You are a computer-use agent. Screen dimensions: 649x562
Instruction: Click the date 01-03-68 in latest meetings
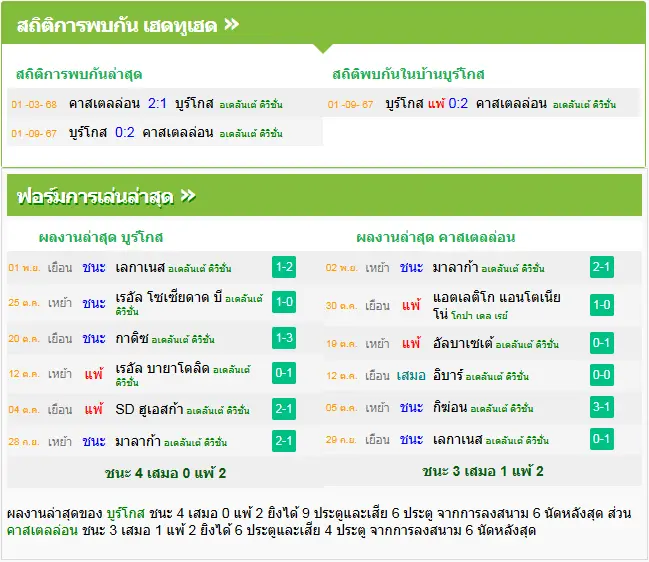coord(34,104)
